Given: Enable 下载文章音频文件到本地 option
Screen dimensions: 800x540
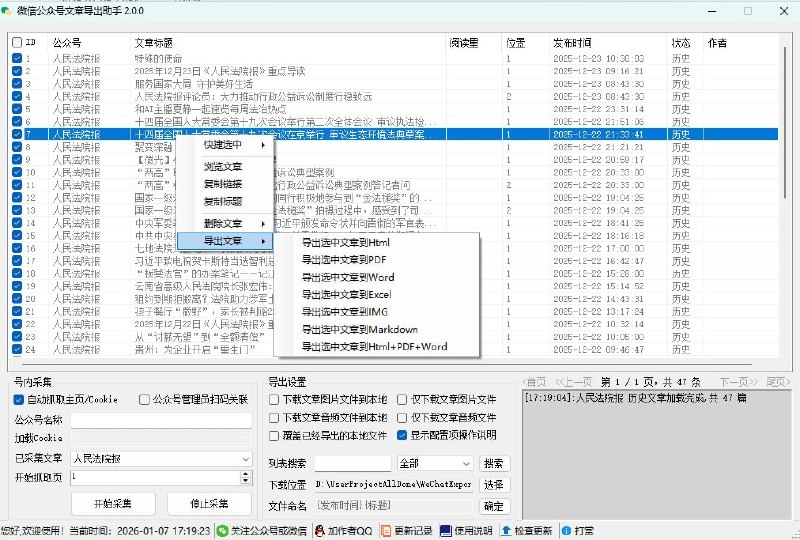Looking at the screenshot, I should pos(274,418).
